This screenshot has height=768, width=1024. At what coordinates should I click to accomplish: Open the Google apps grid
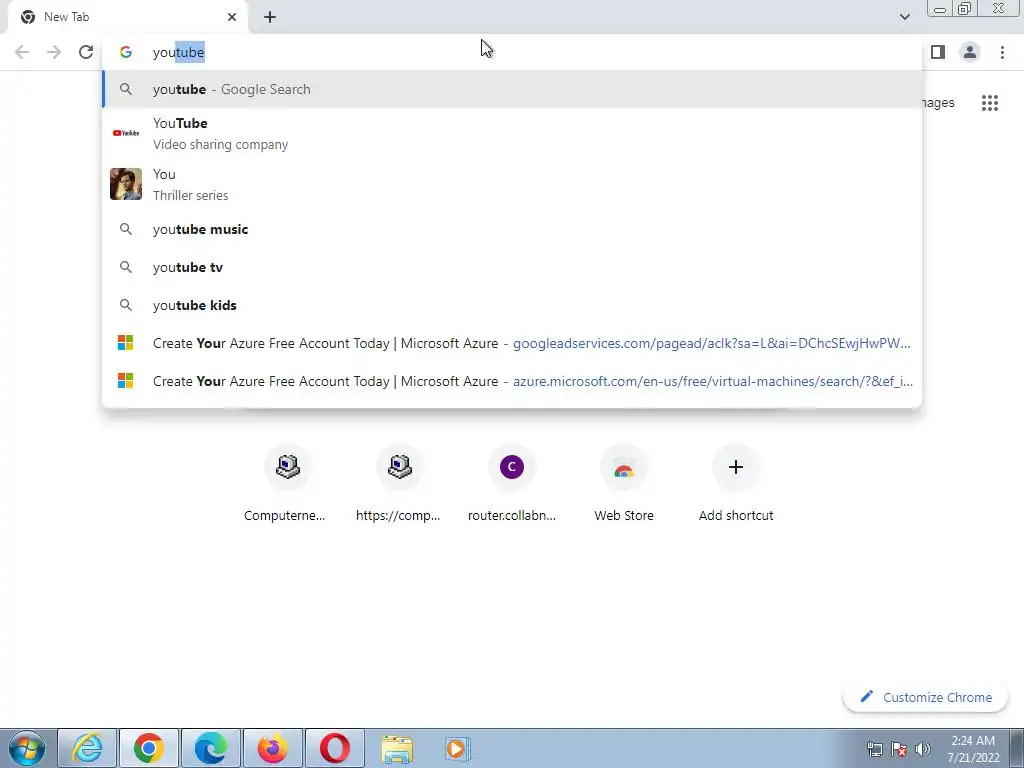990,103
